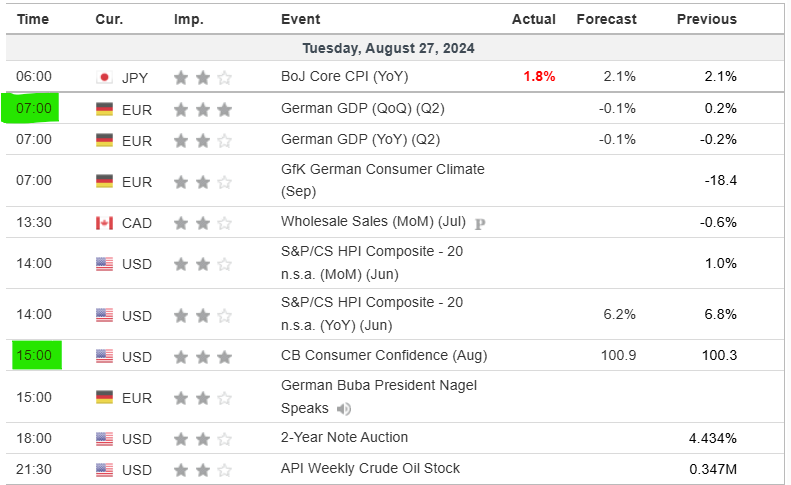Open the BoJ Core CPI (YoY) event
Viewport: 791px width, 485px height.
(345, 76)
